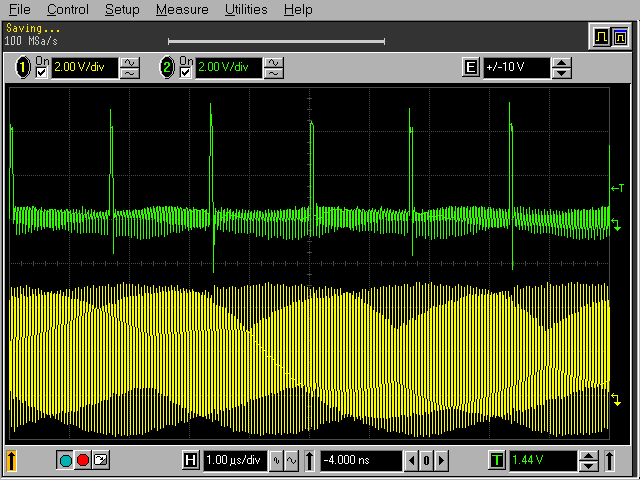Expand timebase with wide wave button
The height and width of the screenshot is (480, 640).
[291, 461]
